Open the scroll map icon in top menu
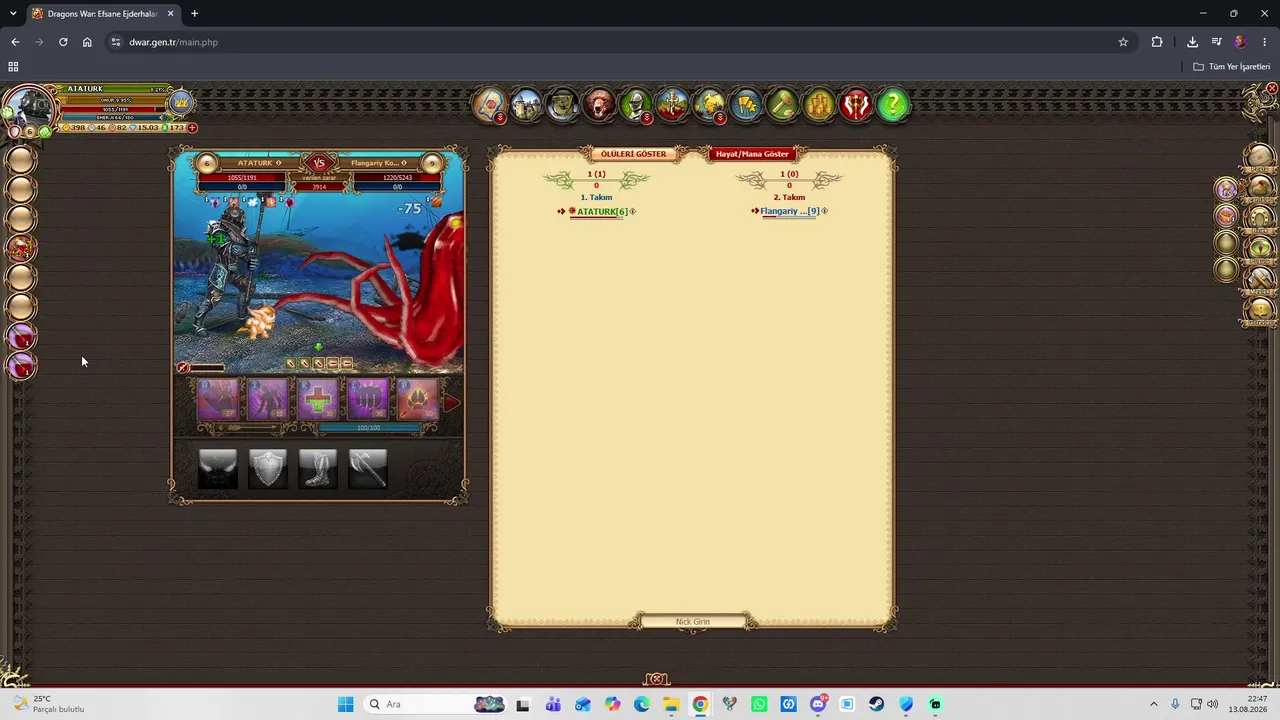The width and height of the screenshot is (1280, 720). point(489,104)
